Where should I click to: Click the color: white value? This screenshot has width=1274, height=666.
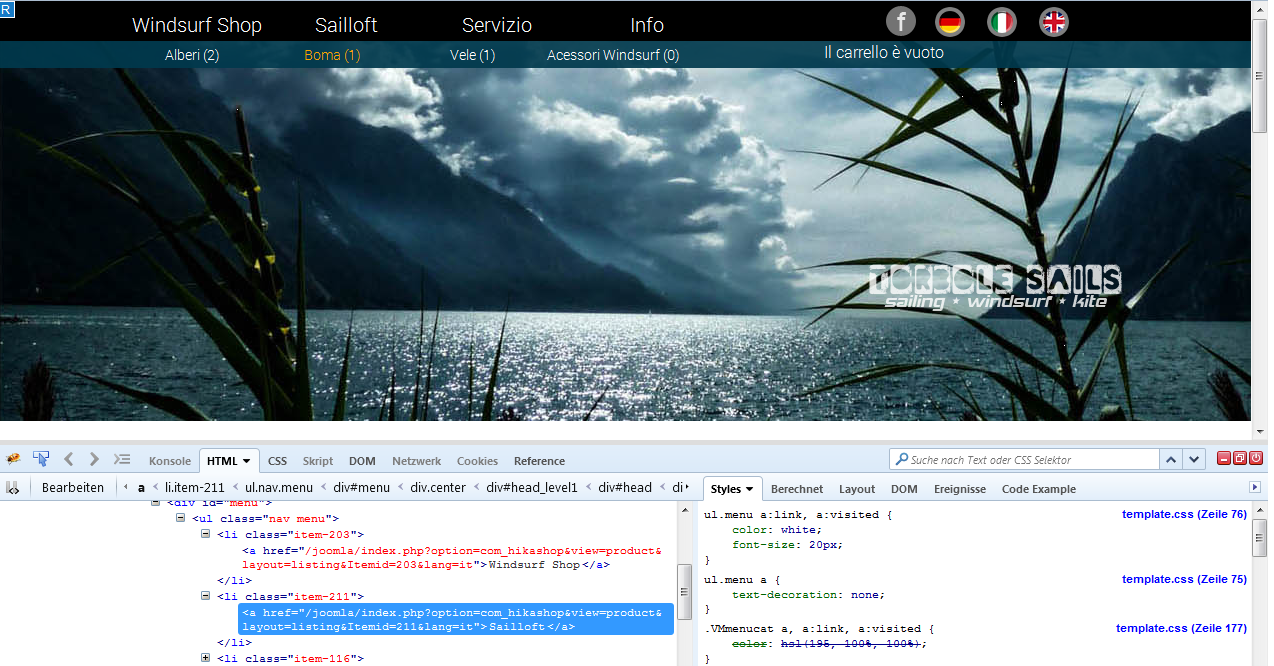799,530
